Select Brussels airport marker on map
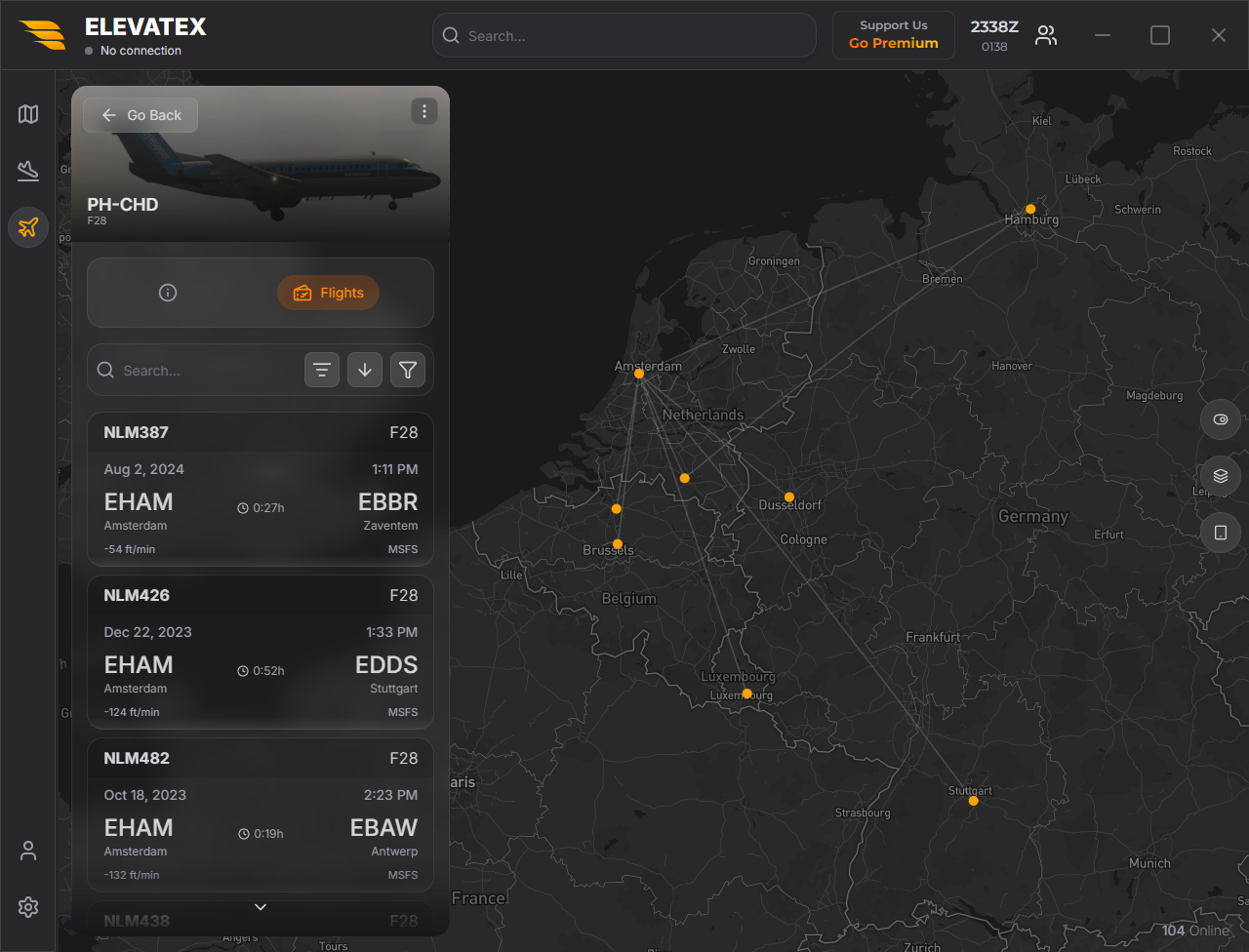Viewport: 1249px width, 952px height. [x=618, y=544]
